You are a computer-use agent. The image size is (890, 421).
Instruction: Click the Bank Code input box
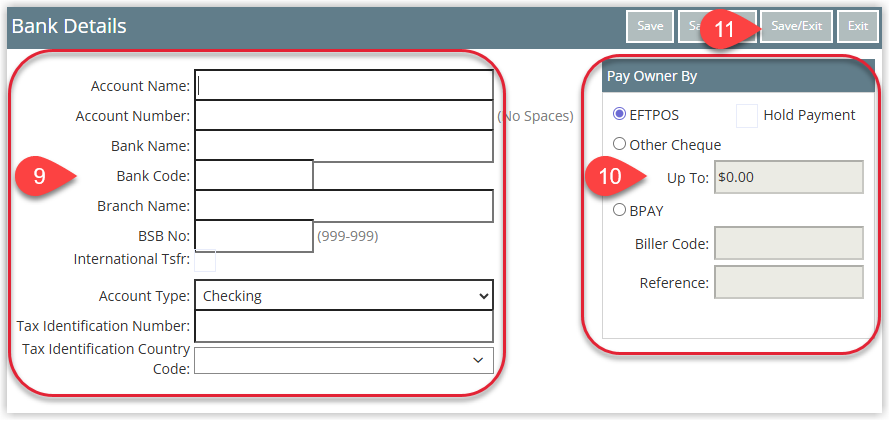point(254,176)
